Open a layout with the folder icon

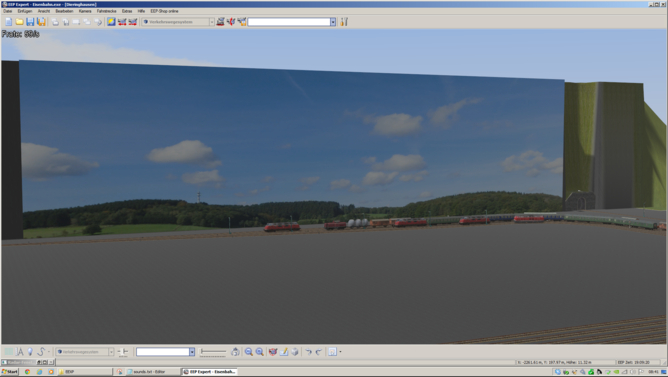click(x=19, y=22)
